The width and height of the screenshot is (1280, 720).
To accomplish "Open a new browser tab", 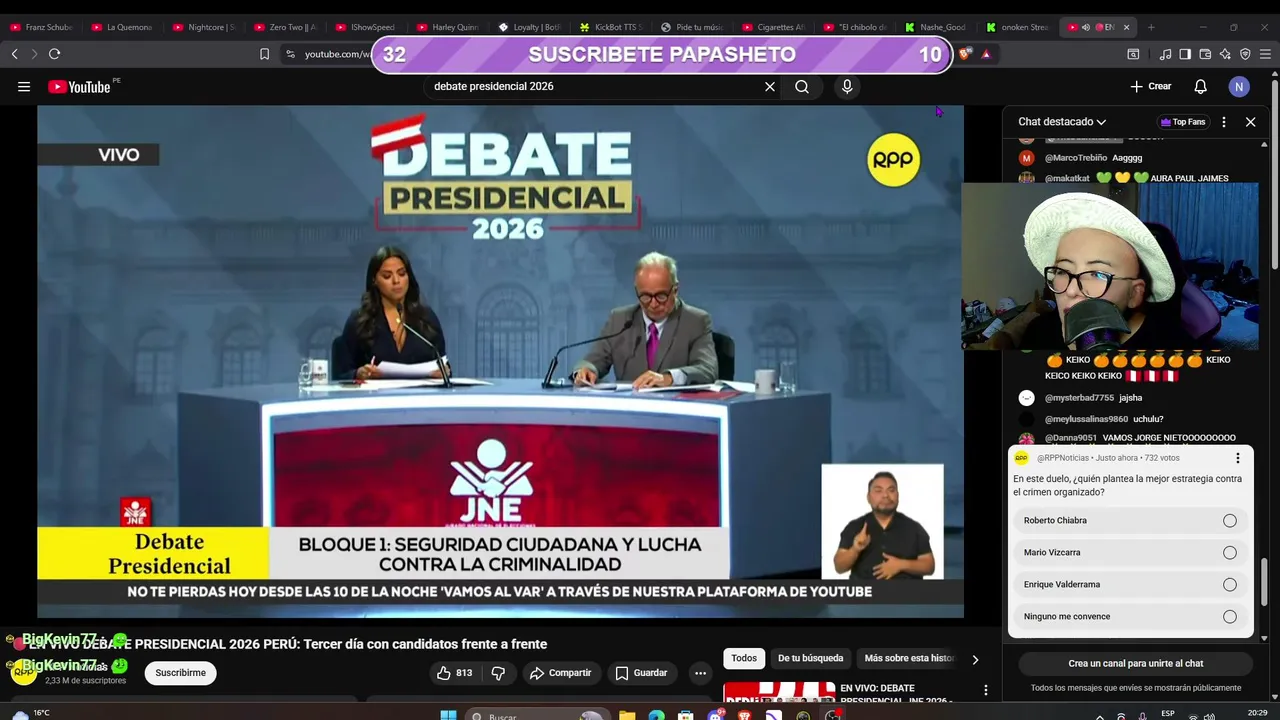I will coord(1151,27).
